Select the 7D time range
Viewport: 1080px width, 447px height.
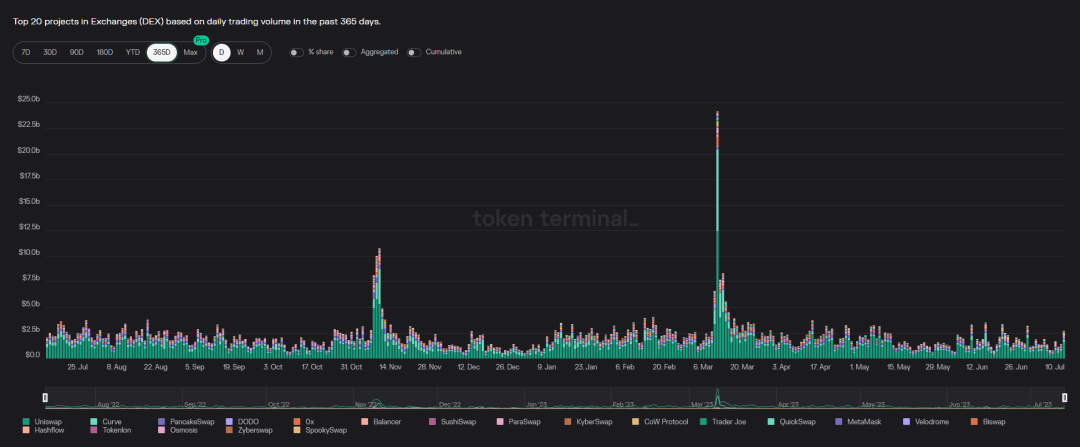pyautogui.click(x=26, y=52)
